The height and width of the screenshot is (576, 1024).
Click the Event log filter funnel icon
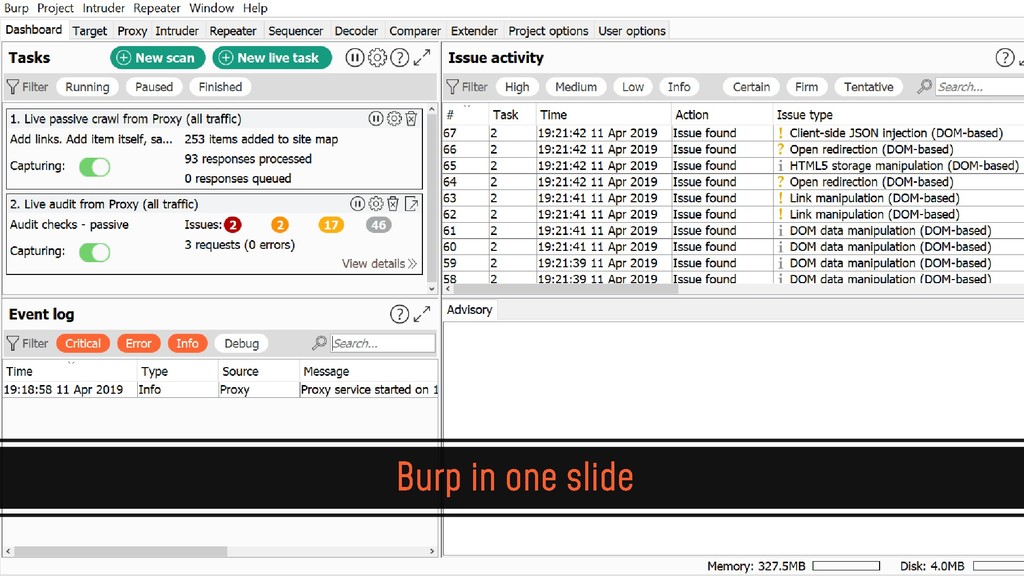click(12, 344)
